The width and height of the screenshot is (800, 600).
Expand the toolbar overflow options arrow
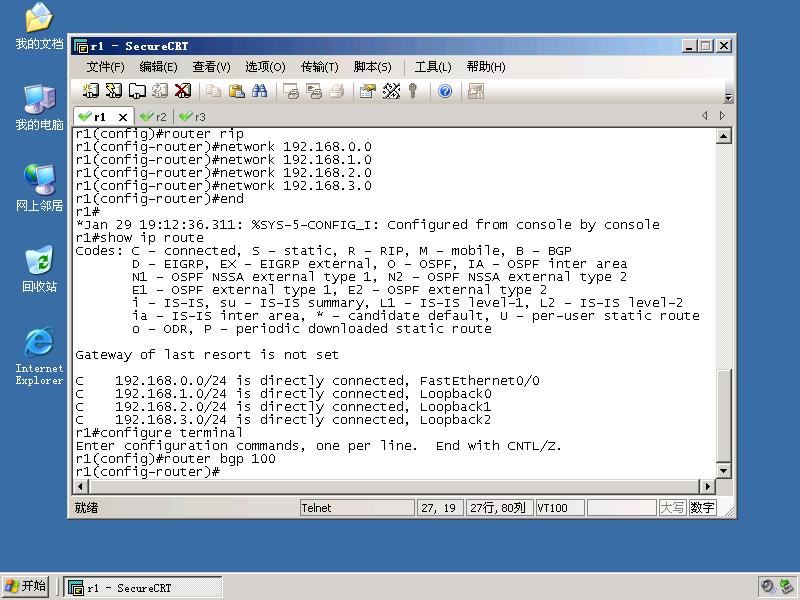point(729,97)
